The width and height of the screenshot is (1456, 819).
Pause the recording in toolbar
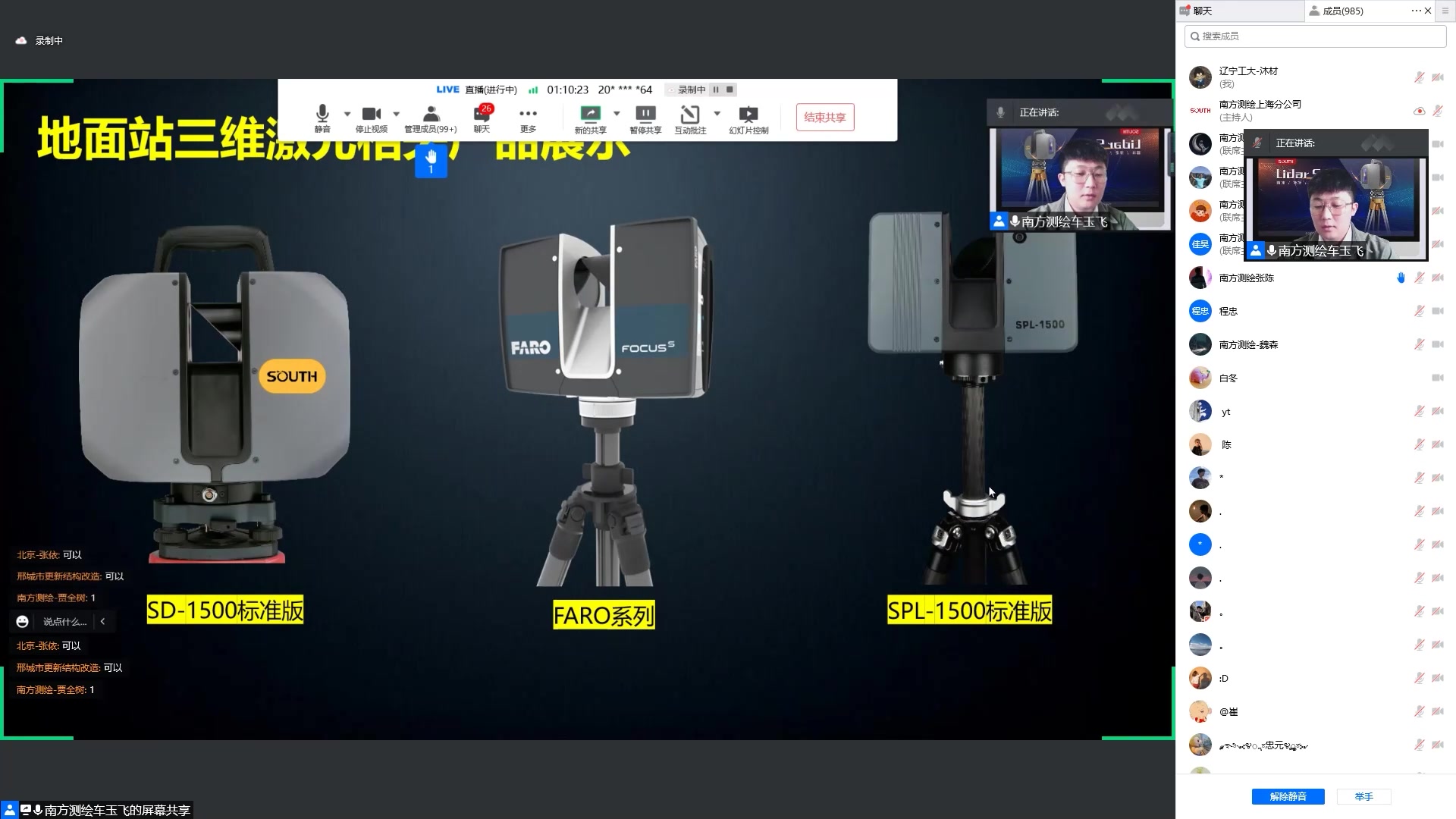[x=716, y=89]
